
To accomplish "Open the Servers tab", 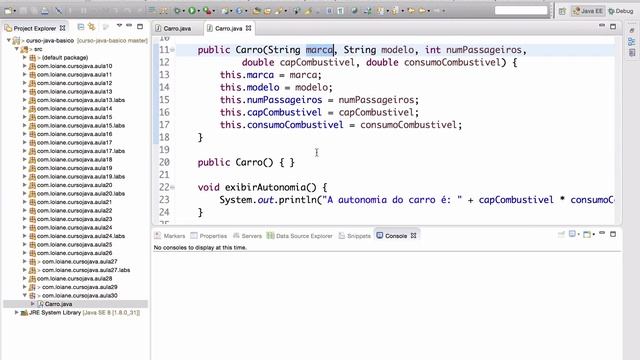I will tap(247, 236).
